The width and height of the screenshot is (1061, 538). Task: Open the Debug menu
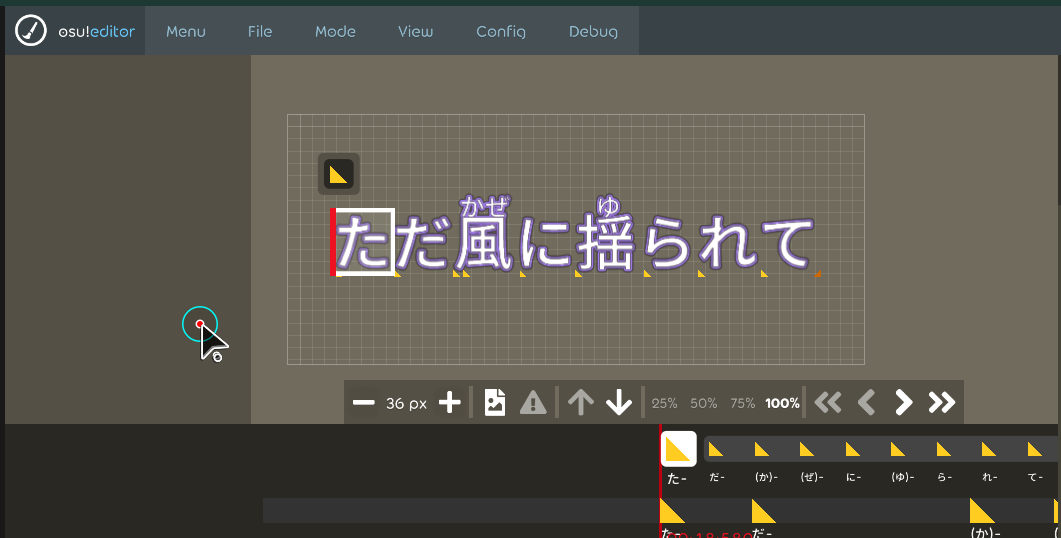pyautogui.click(x=593, y=31)
